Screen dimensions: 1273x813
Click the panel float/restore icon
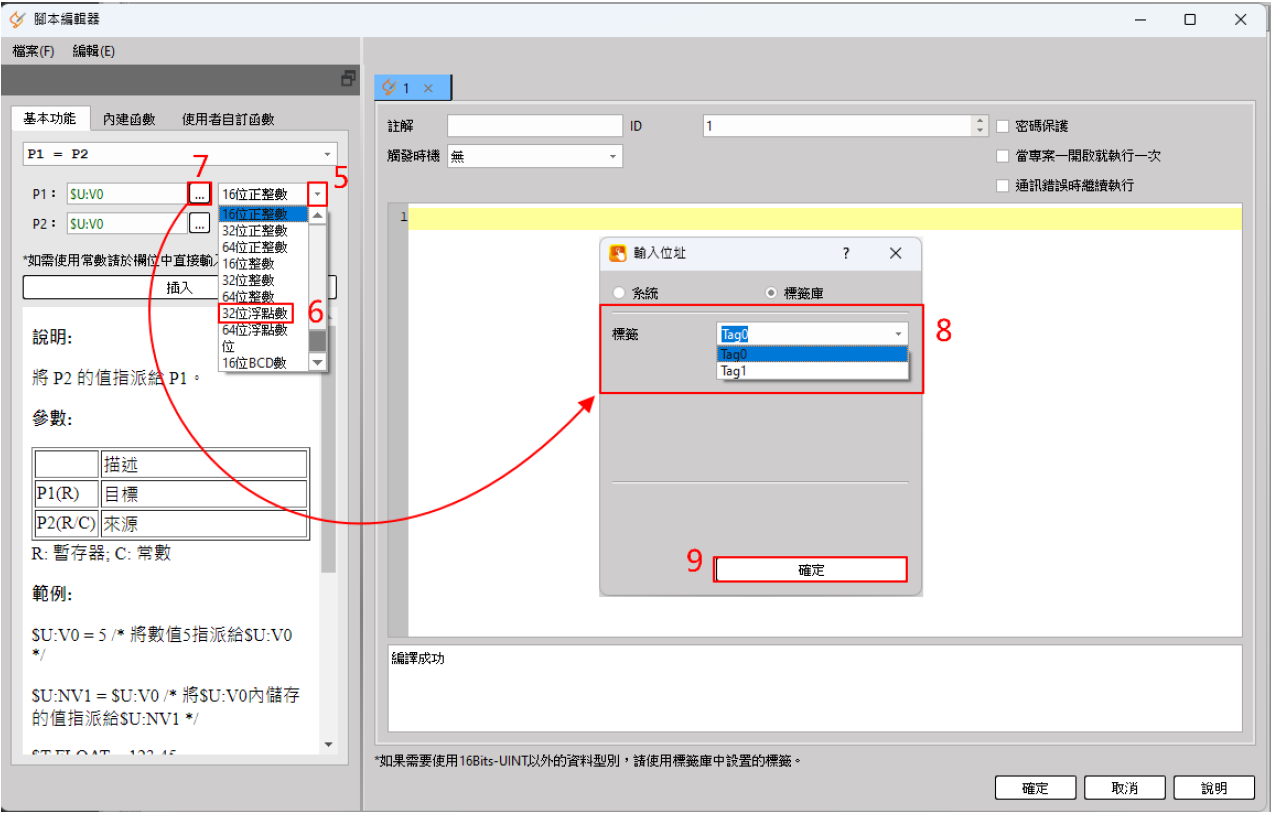coord(348,79)
